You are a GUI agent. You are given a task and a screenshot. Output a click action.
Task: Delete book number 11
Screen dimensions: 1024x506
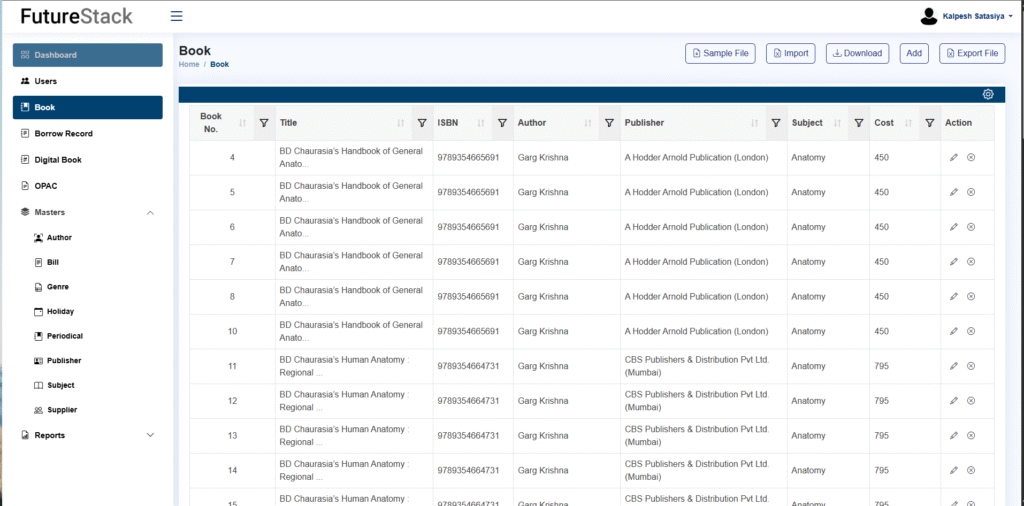971,366
